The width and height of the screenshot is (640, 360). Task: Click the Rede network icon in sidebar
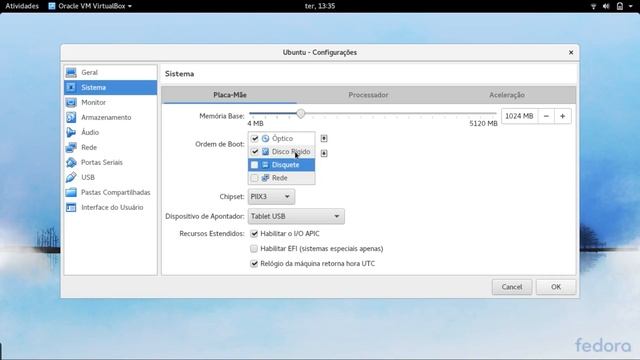coord(71,147)
